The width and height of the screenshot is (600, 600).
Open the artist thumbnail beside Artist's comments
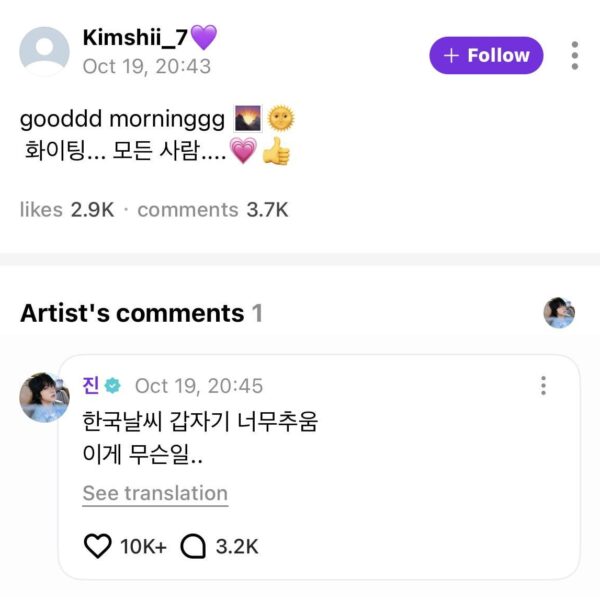(559, 313)
